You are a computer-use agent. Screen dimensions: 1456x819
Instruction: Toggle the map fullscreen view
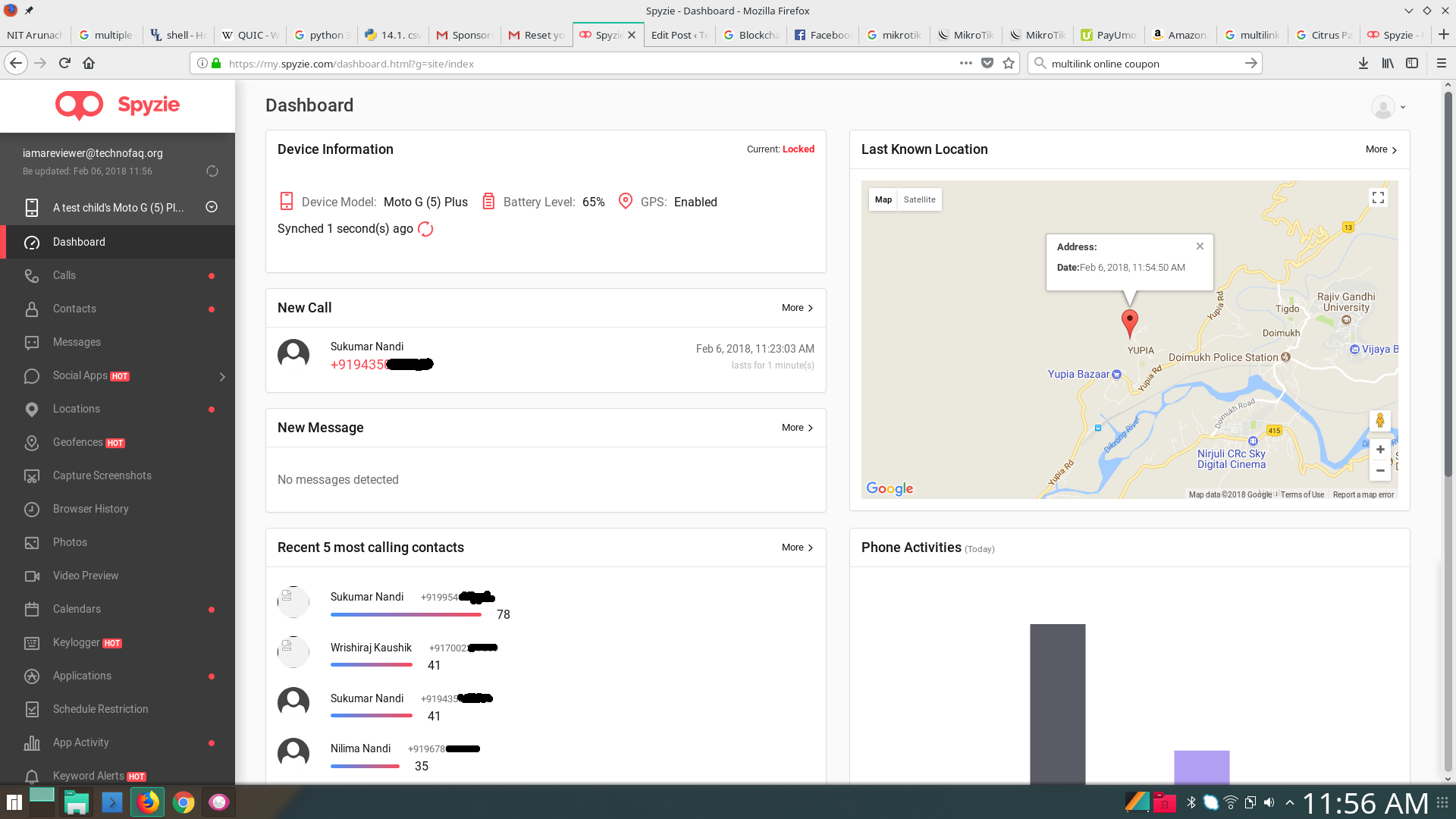click(1378, 198)
